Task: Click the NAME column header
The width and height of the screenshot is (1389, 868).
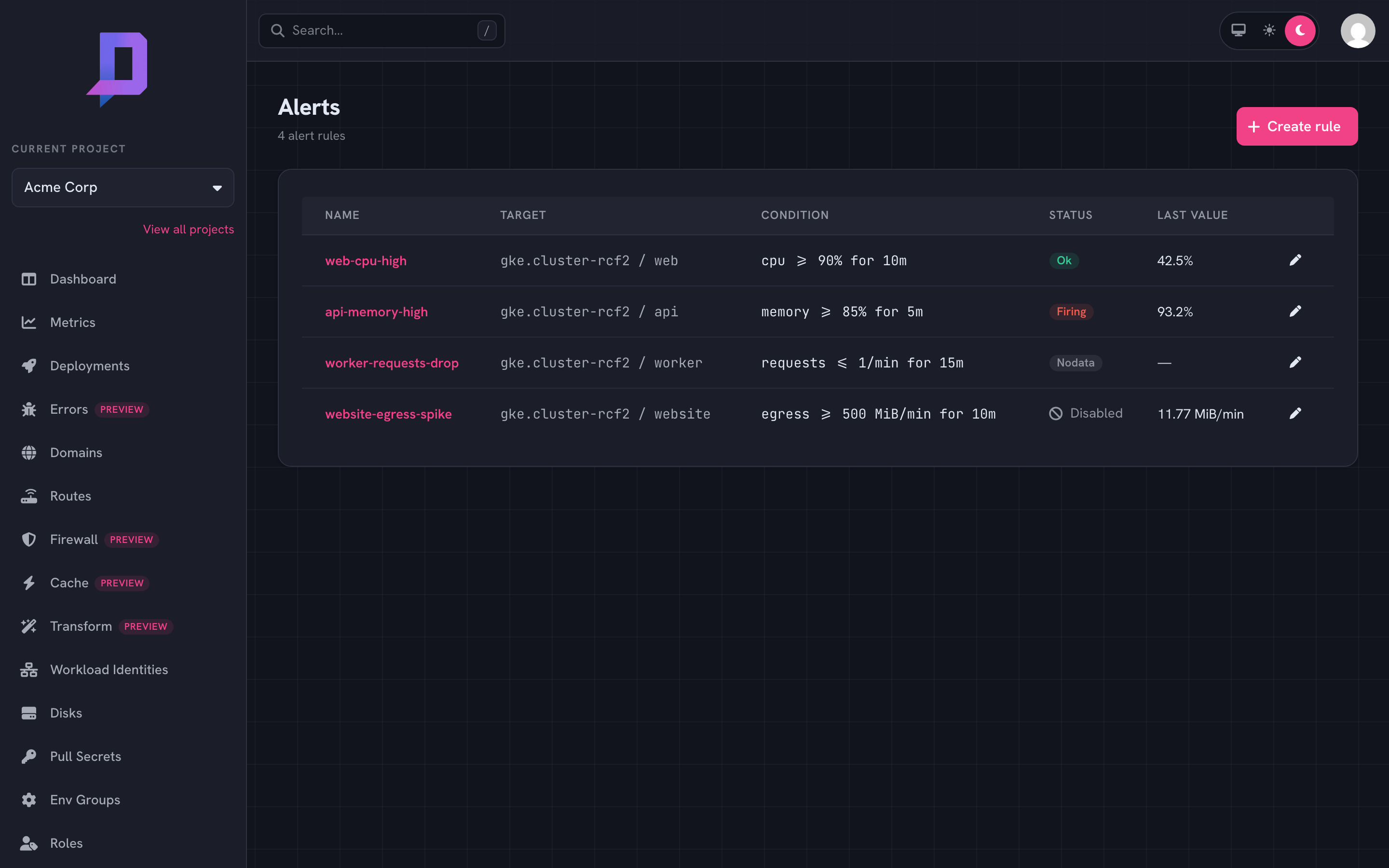Action: [342, 215]
